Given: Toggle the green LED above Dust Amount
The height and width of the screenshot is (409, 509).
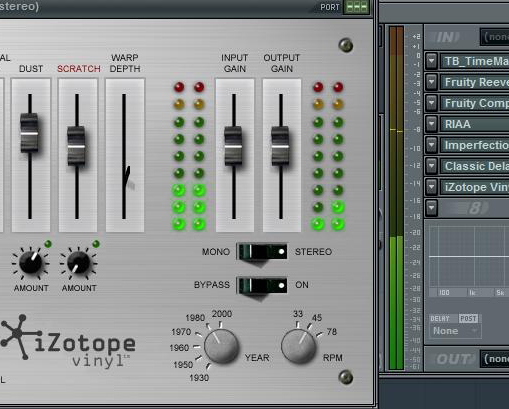Looking at the screenshot, I should tap(48, 244).
